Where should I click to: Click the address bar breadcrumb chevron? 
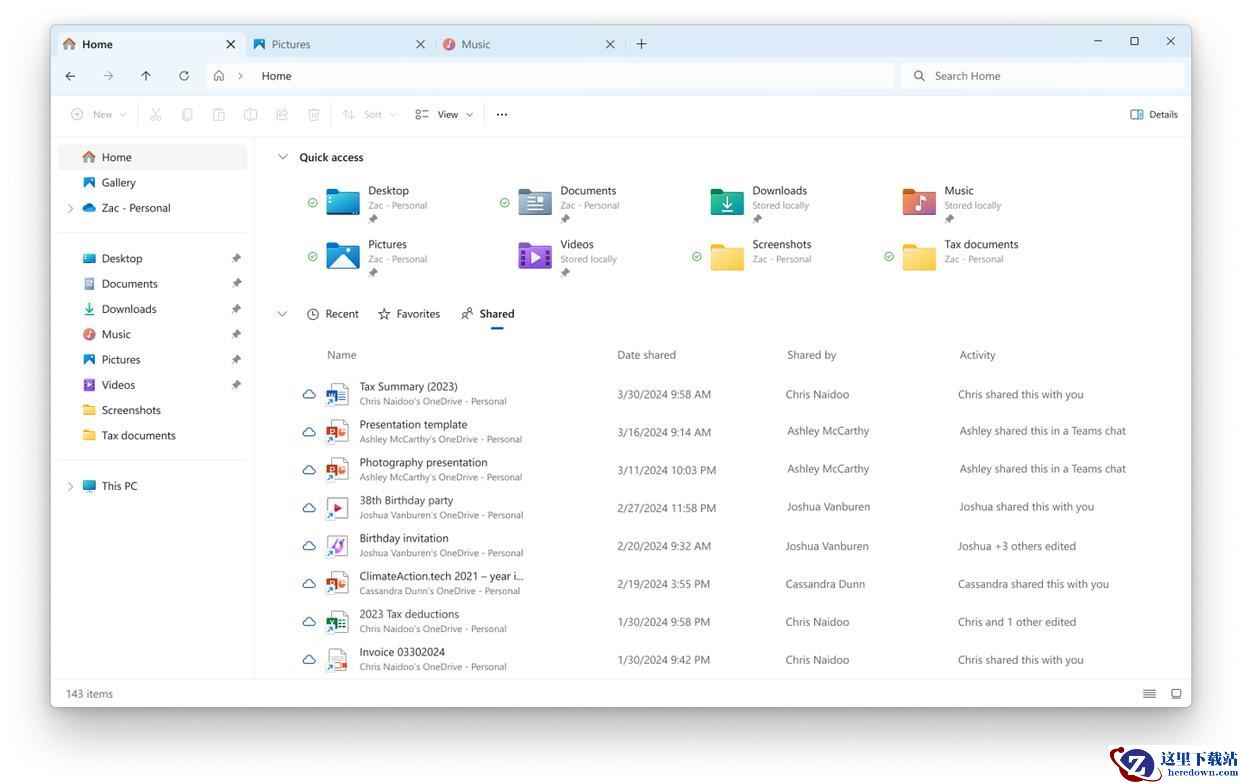pos(241,76)
